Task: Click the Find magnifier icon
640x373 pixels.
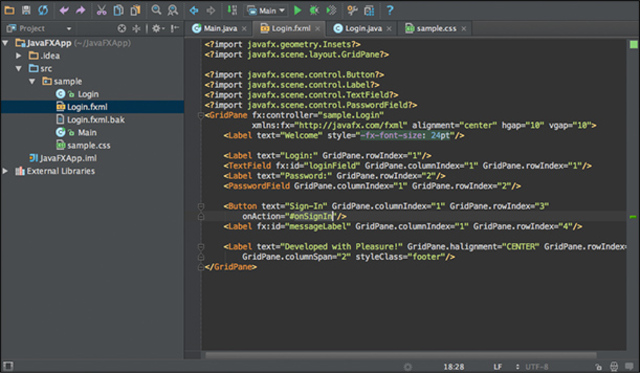Action: pos(156,10)
